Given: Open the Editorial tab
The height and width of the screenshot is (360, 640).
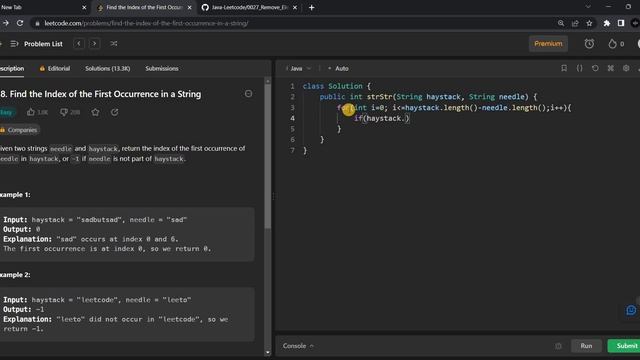Looking at the screenshot, I should (x=55, y=69).
